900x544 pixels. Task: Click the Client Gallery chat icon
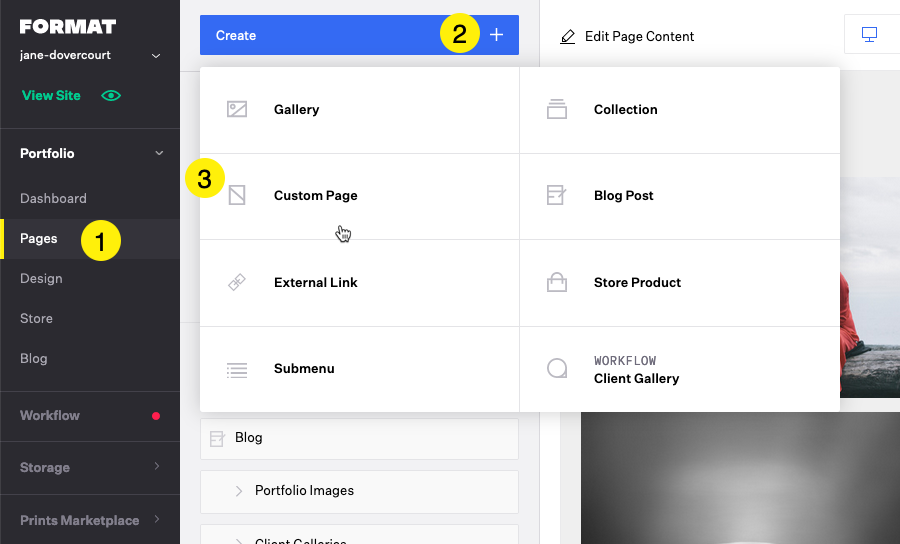557,368
